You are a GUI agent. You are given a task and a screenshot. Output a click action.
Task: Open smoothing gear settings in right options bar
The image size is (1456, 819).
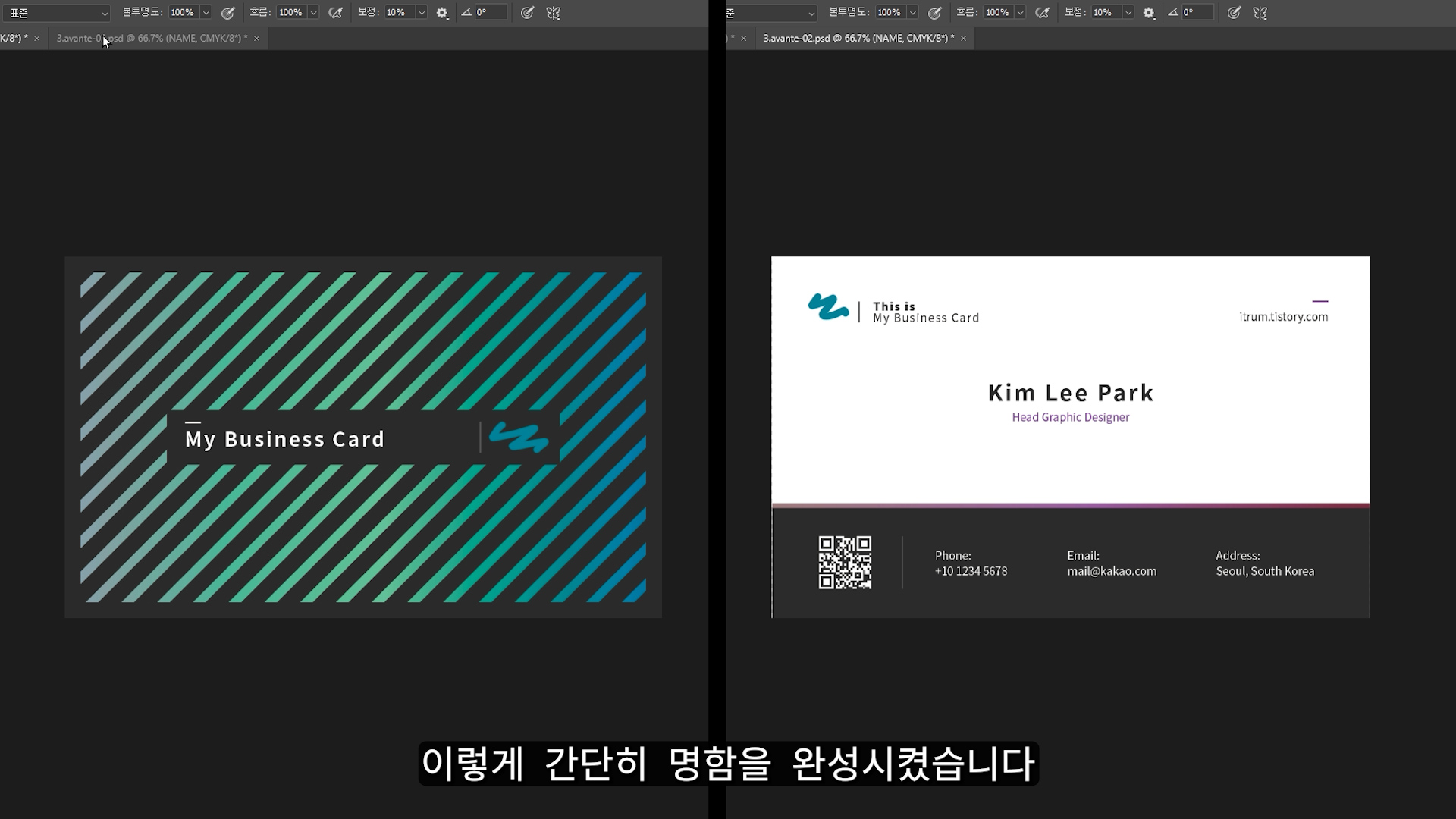click(1149, 13)
